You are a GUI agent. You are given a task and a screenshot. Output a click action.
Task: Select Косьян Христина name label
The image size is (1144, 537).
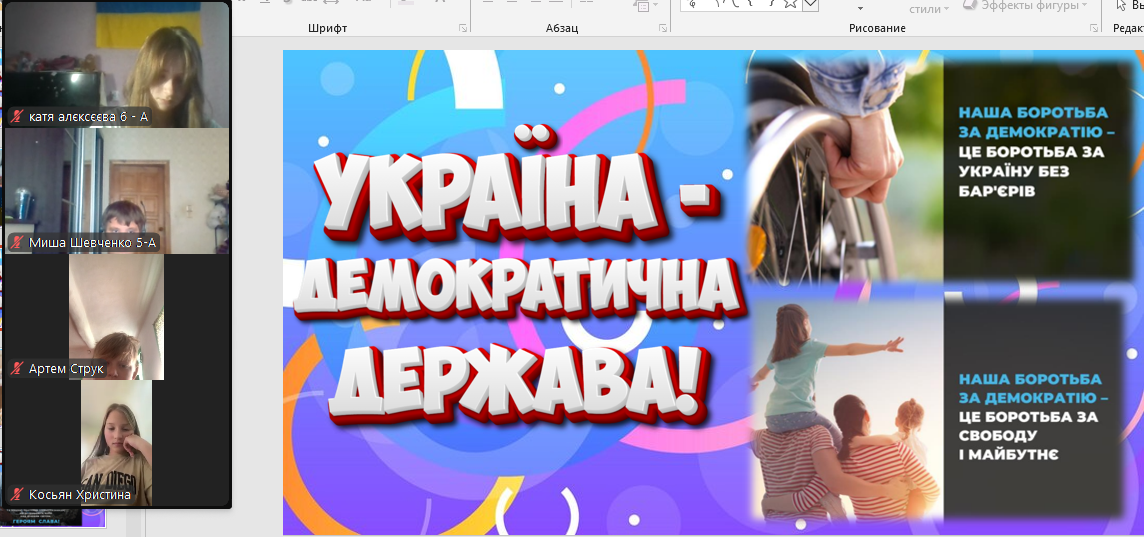[x=80, y=495]
